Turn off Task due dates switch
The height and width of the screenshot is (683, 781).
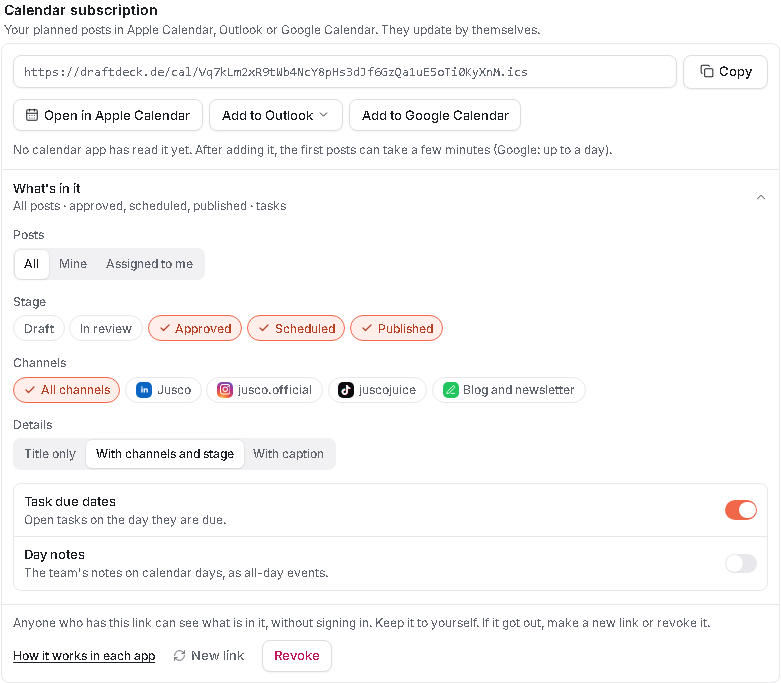tap(741, 510)
